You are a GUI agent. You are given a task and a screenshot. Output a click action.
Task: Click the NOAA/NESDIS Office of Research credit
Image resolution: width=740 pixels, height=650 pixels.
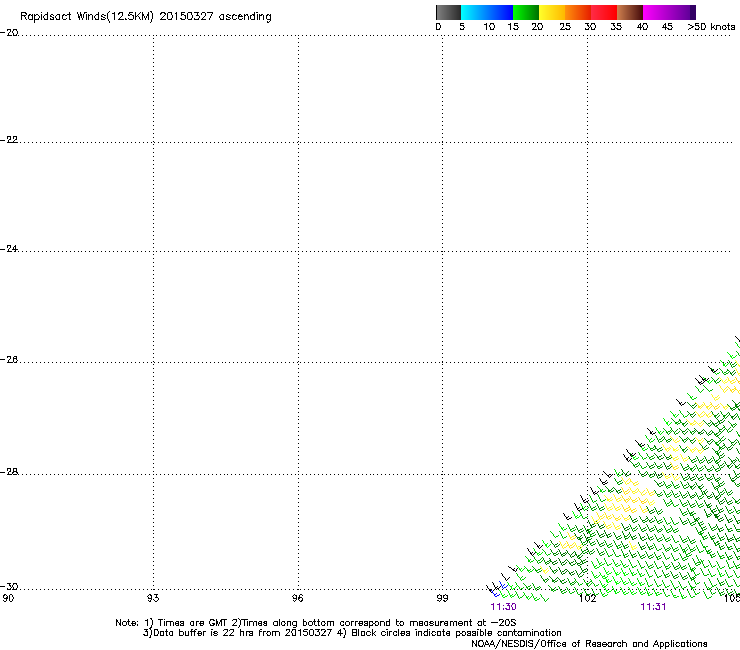coord(589,644)
